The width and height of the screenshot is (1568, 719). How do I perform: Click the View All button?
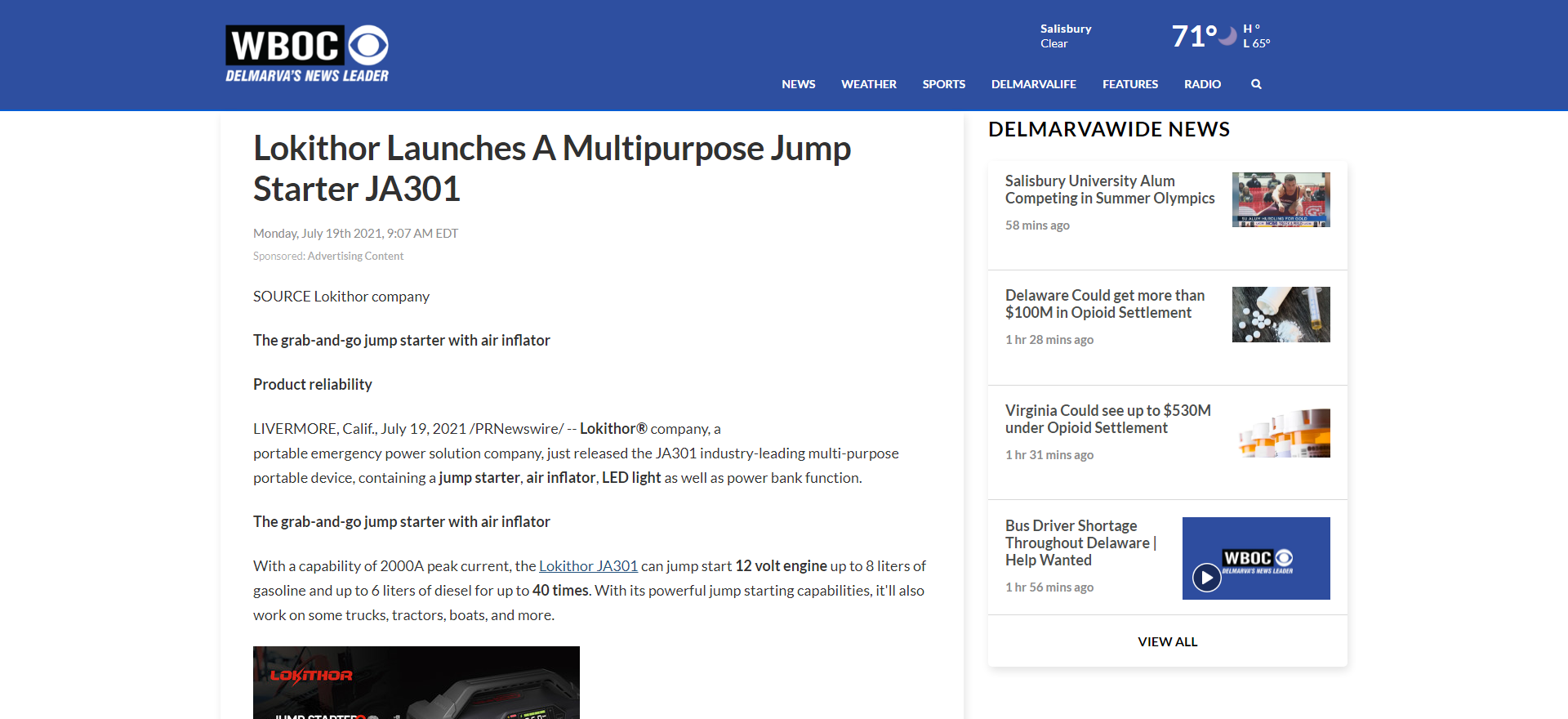point(1167,642)
